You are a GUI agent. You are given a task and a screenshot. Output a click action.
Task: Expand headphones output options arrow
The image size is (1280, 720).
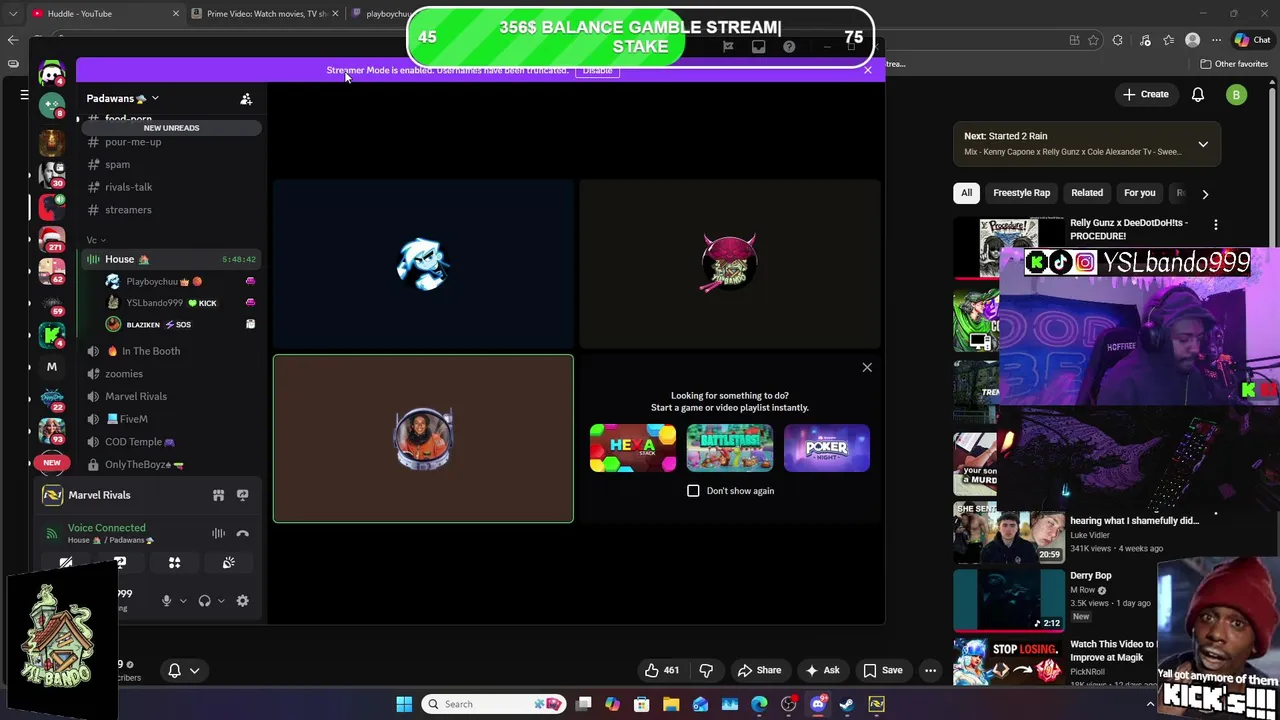(221, 601)
